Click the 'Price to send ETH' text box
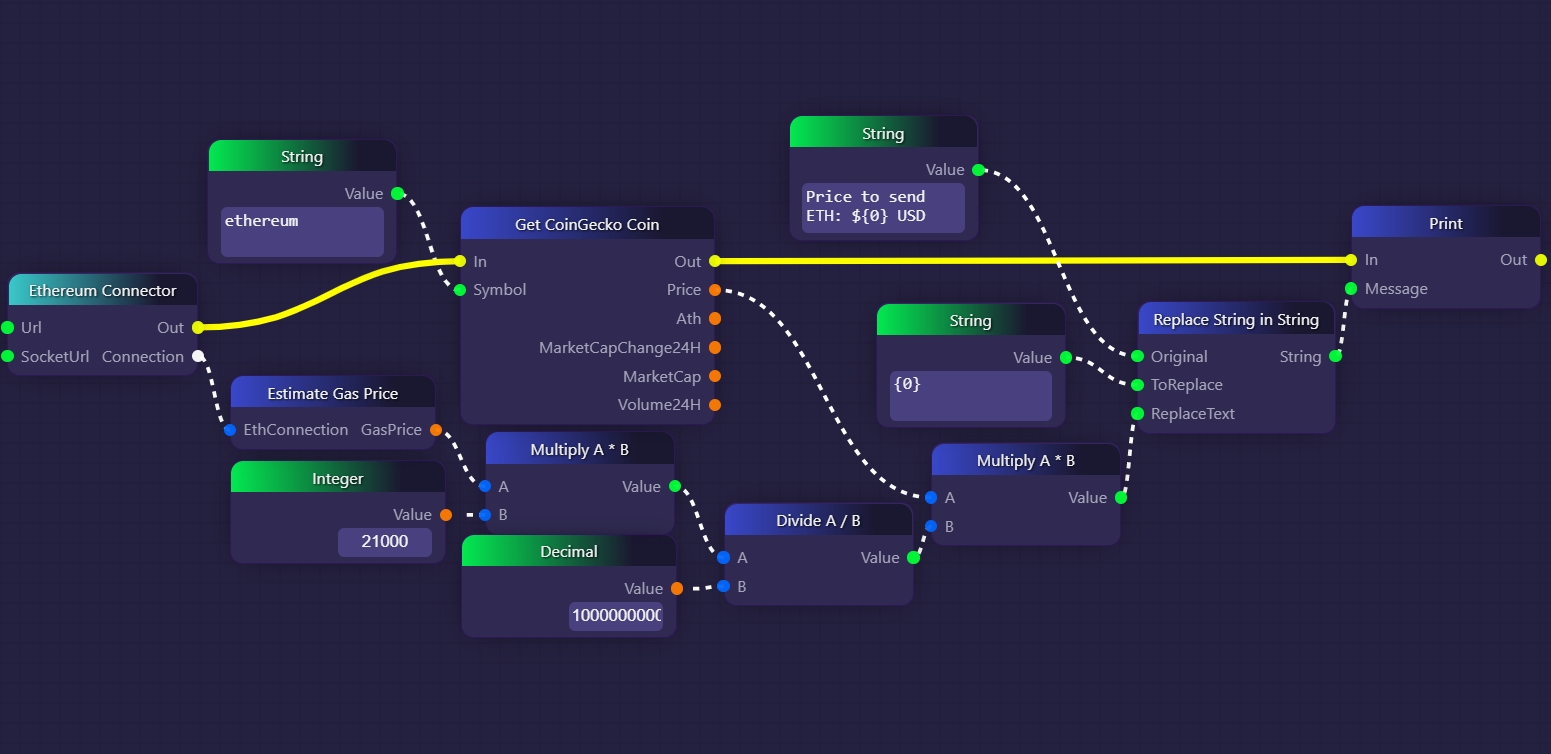The width and height of the screenshot is (1551, 754). click(883, 207)
